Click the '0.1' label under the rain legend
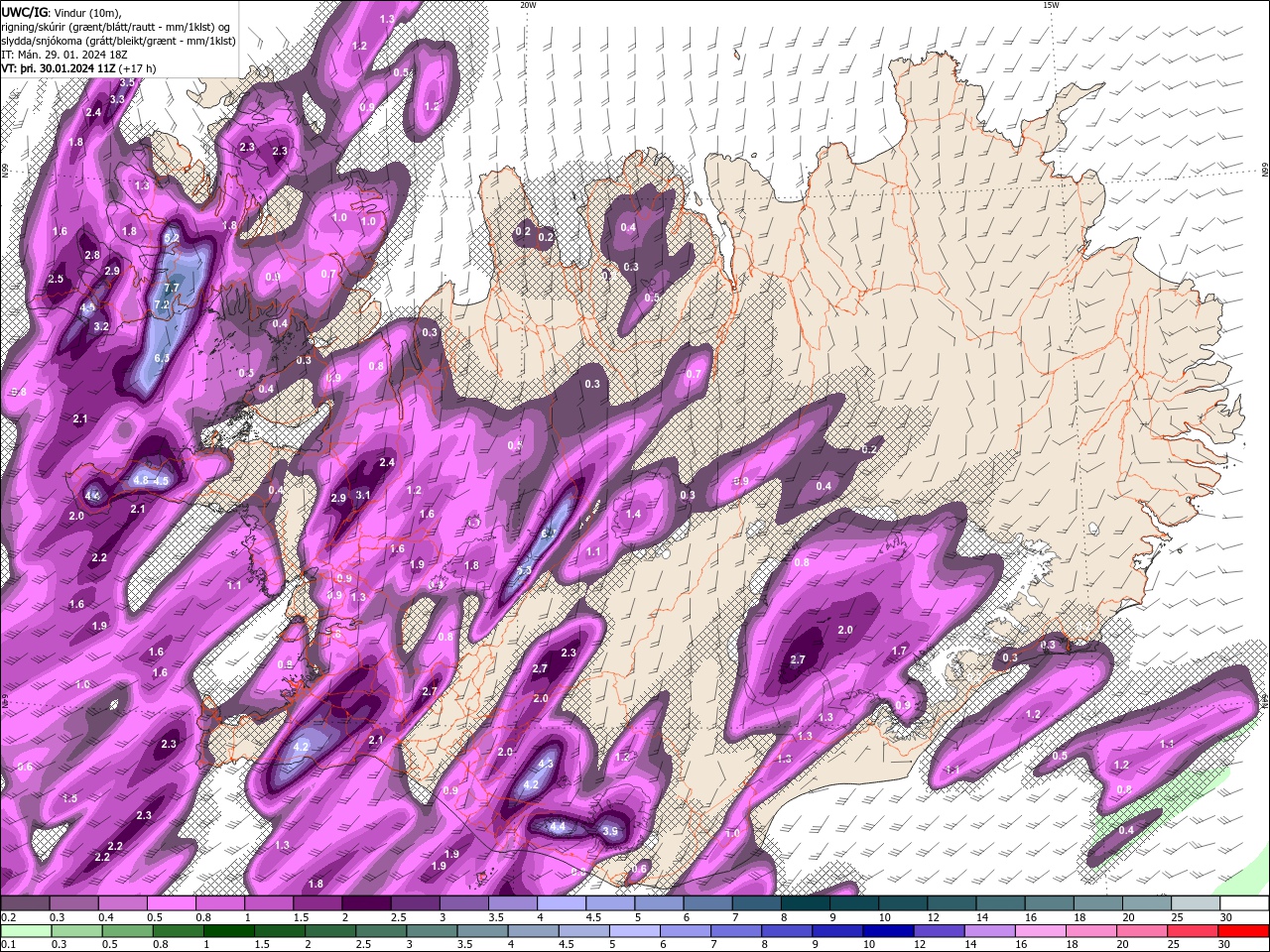The width and height of the screenshot is (1270, 952). (x=8, y=946)
